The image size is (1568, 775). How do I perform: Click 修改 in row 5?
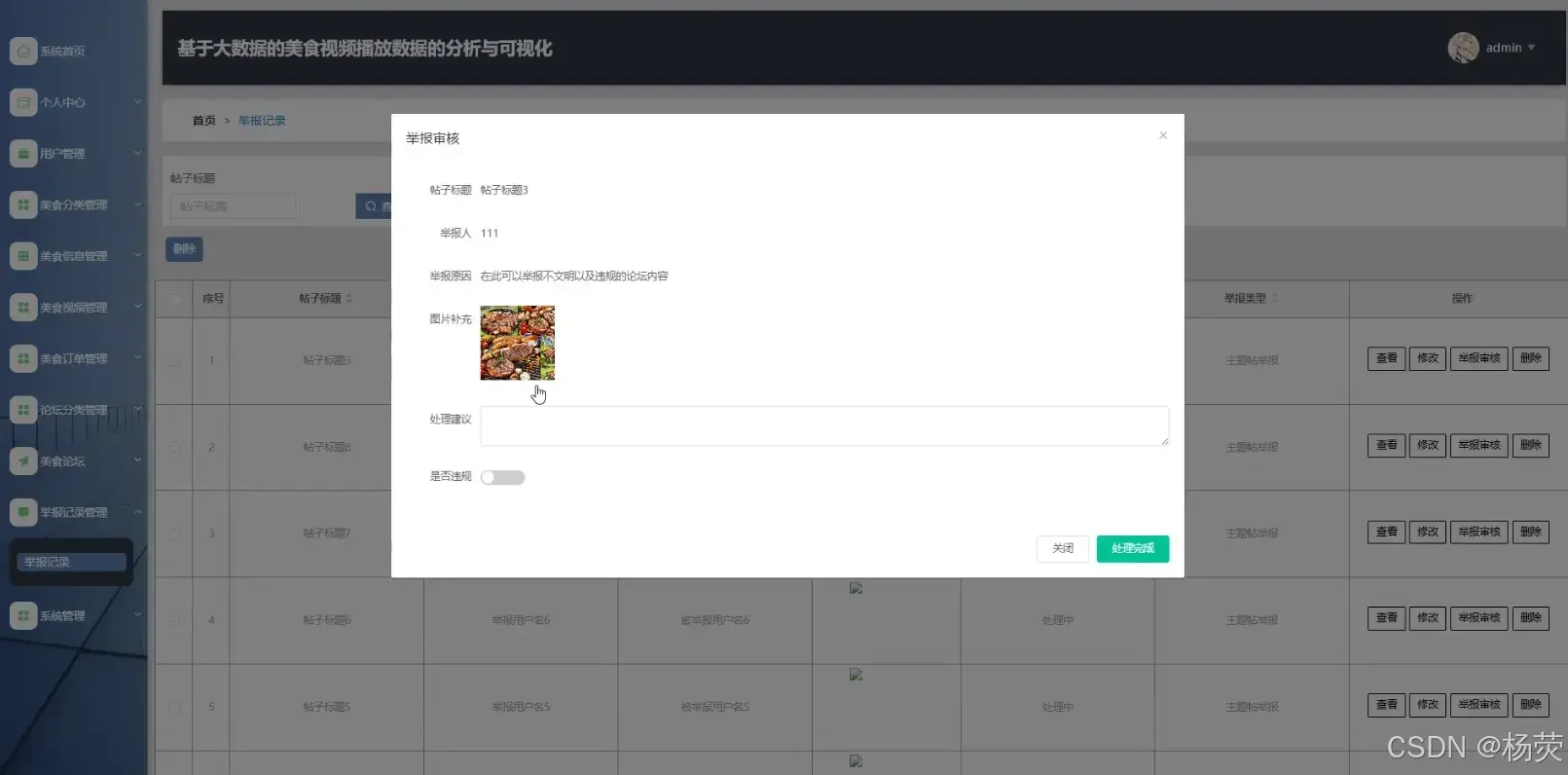point(1428,704)
